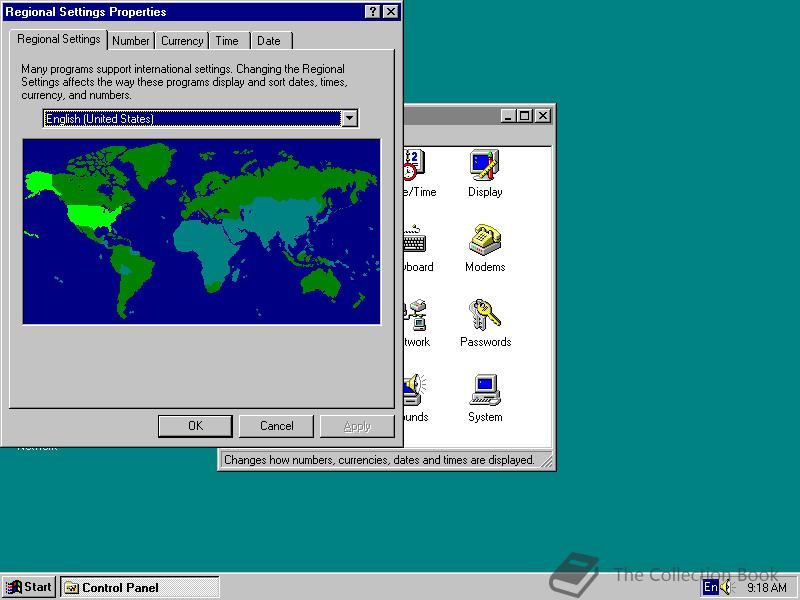Maximize the Control Panel window

[524, 116]
